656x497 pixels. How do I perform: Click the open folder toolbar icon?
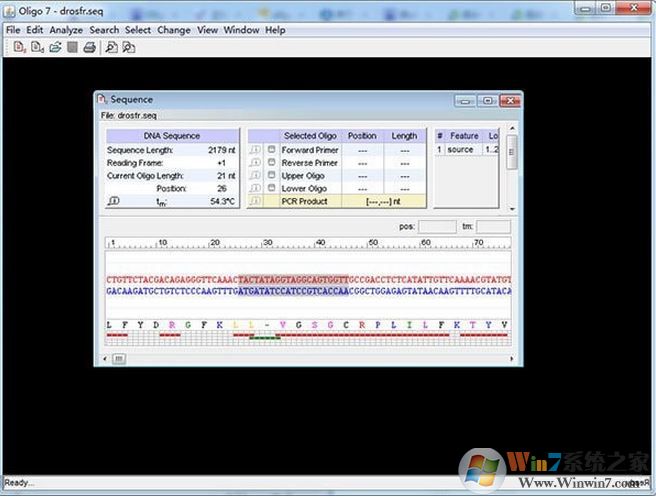(x=54, y=47)
